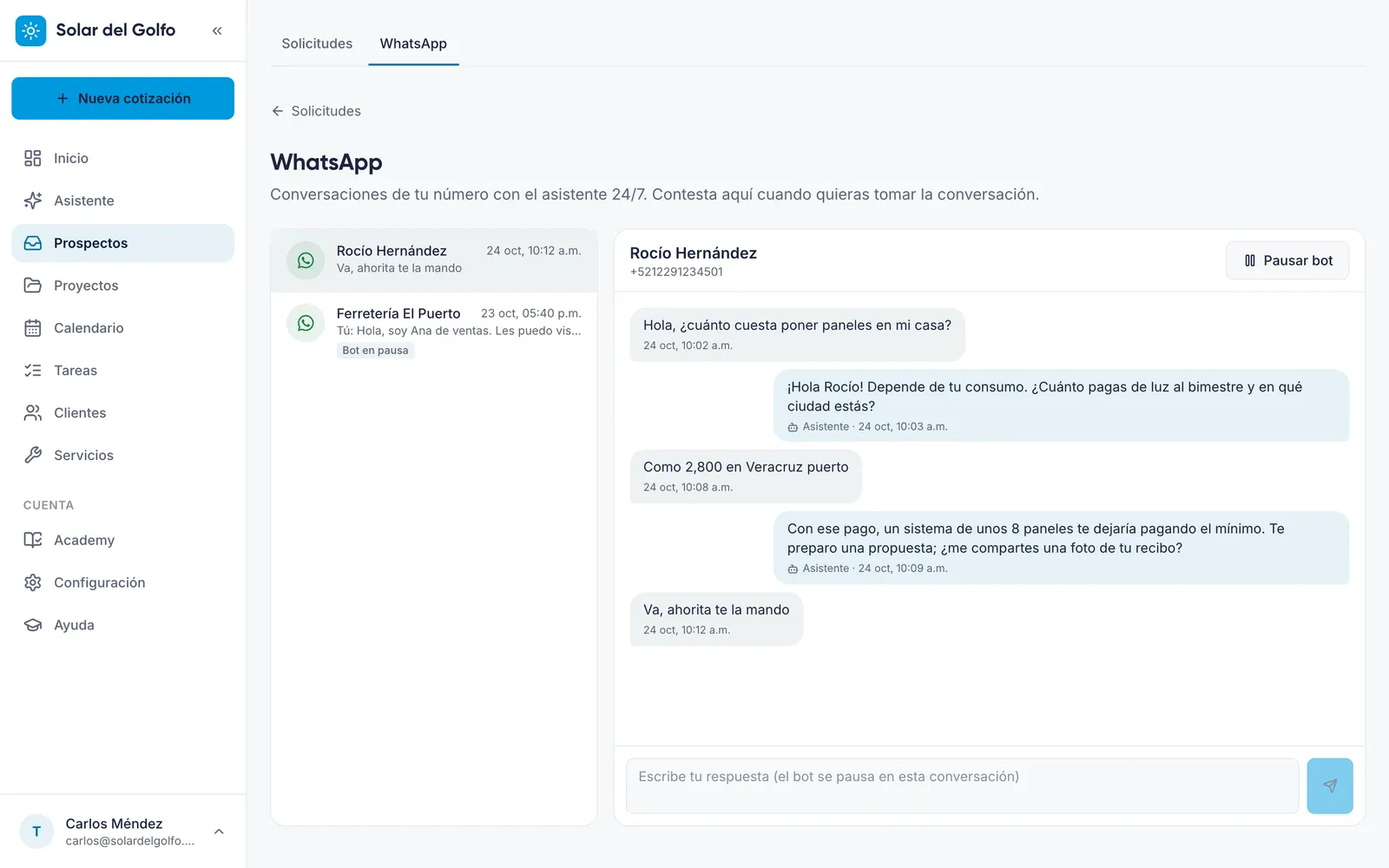Click the Bot en pausa badge

tap(375, 351)
